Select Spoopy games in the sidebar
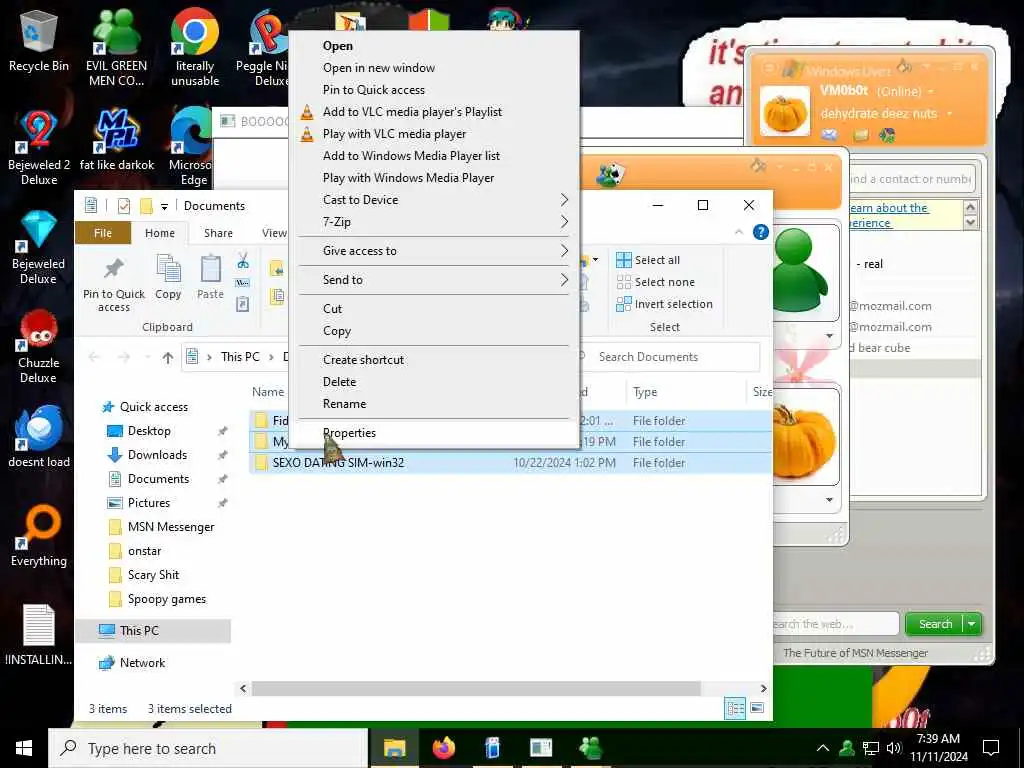This screenshot has width=1024, height=768. coord(167,600)
